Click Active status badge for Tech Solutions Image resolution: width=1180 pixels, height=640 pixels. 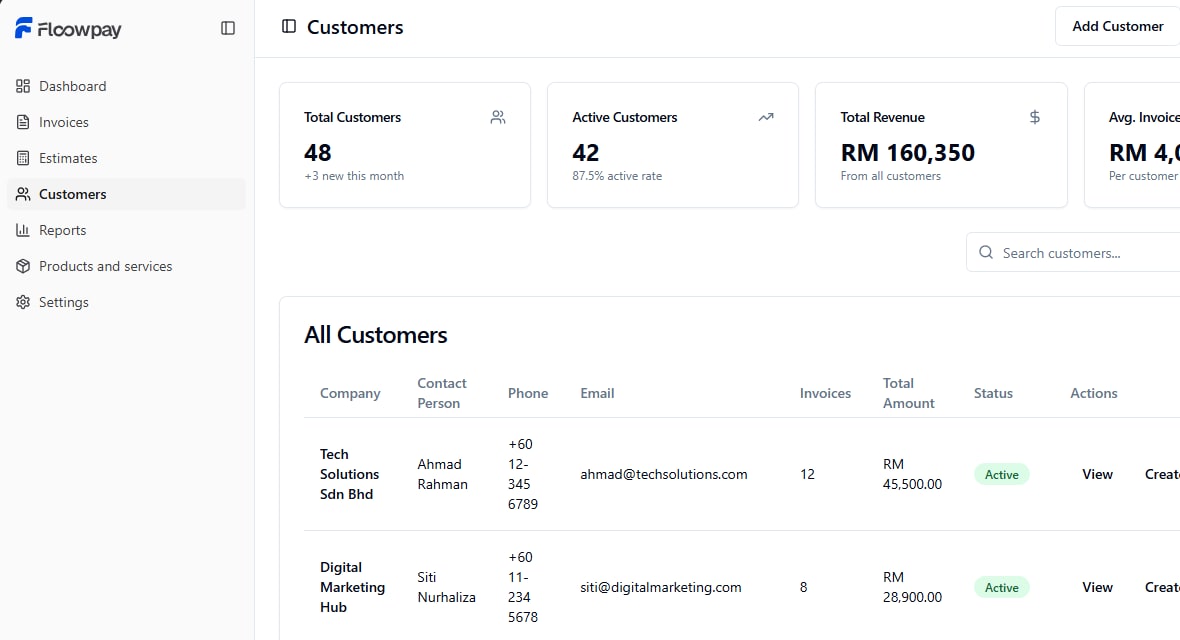click(x=1002, y=474)
